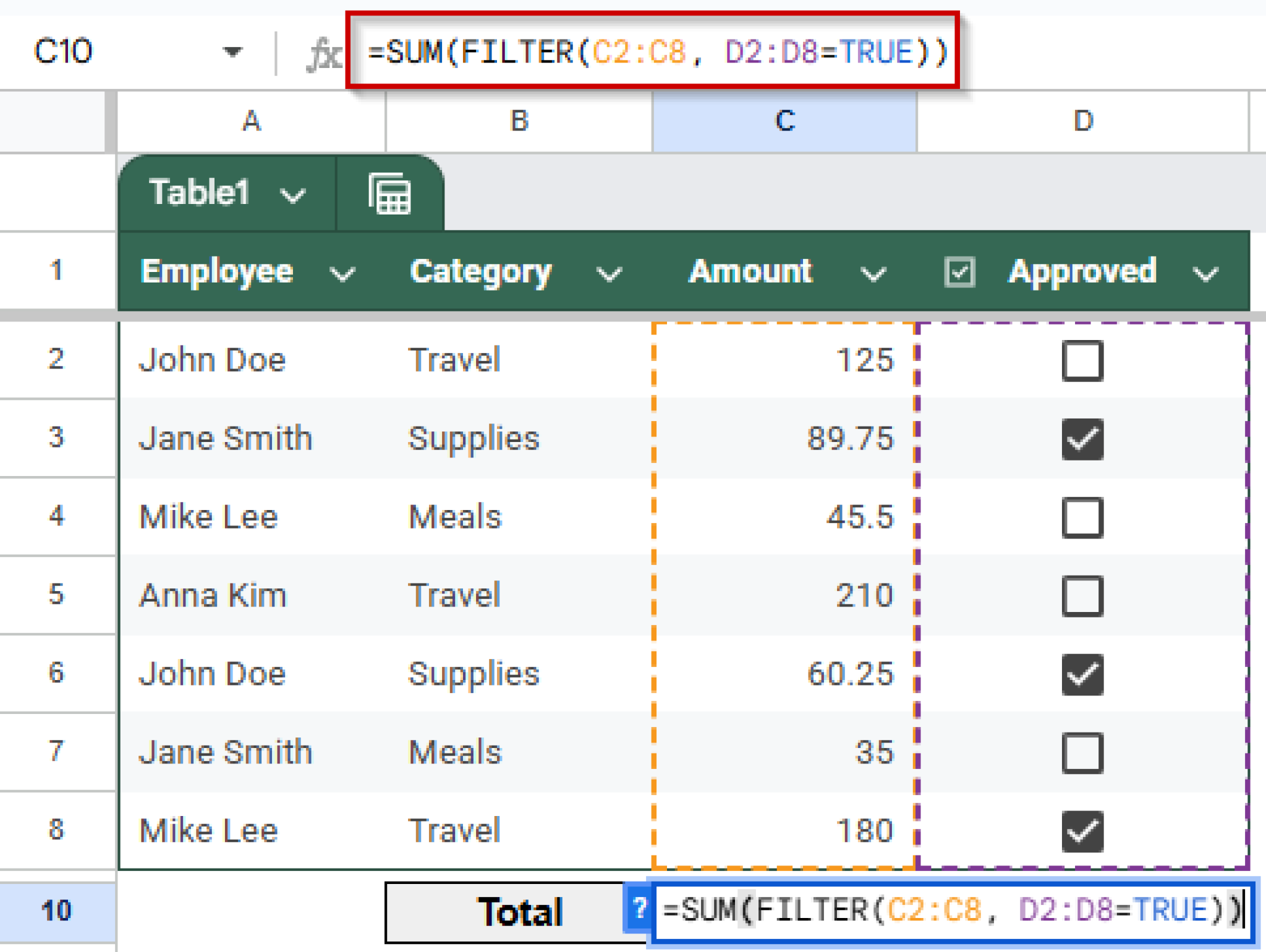Image resolution: width=1266 pixels, height=952 pixels.
Task: Select column A header
Action: coord(251,122)
